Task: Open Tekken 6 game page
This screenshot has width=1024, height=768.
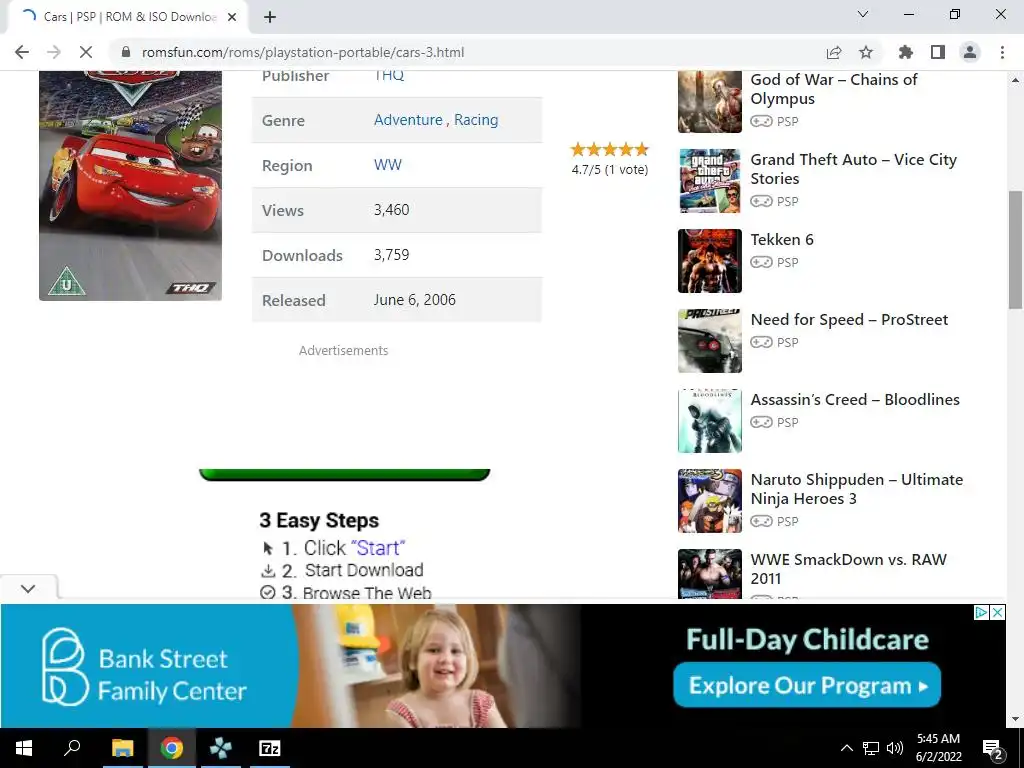Action: click(782, 240)
